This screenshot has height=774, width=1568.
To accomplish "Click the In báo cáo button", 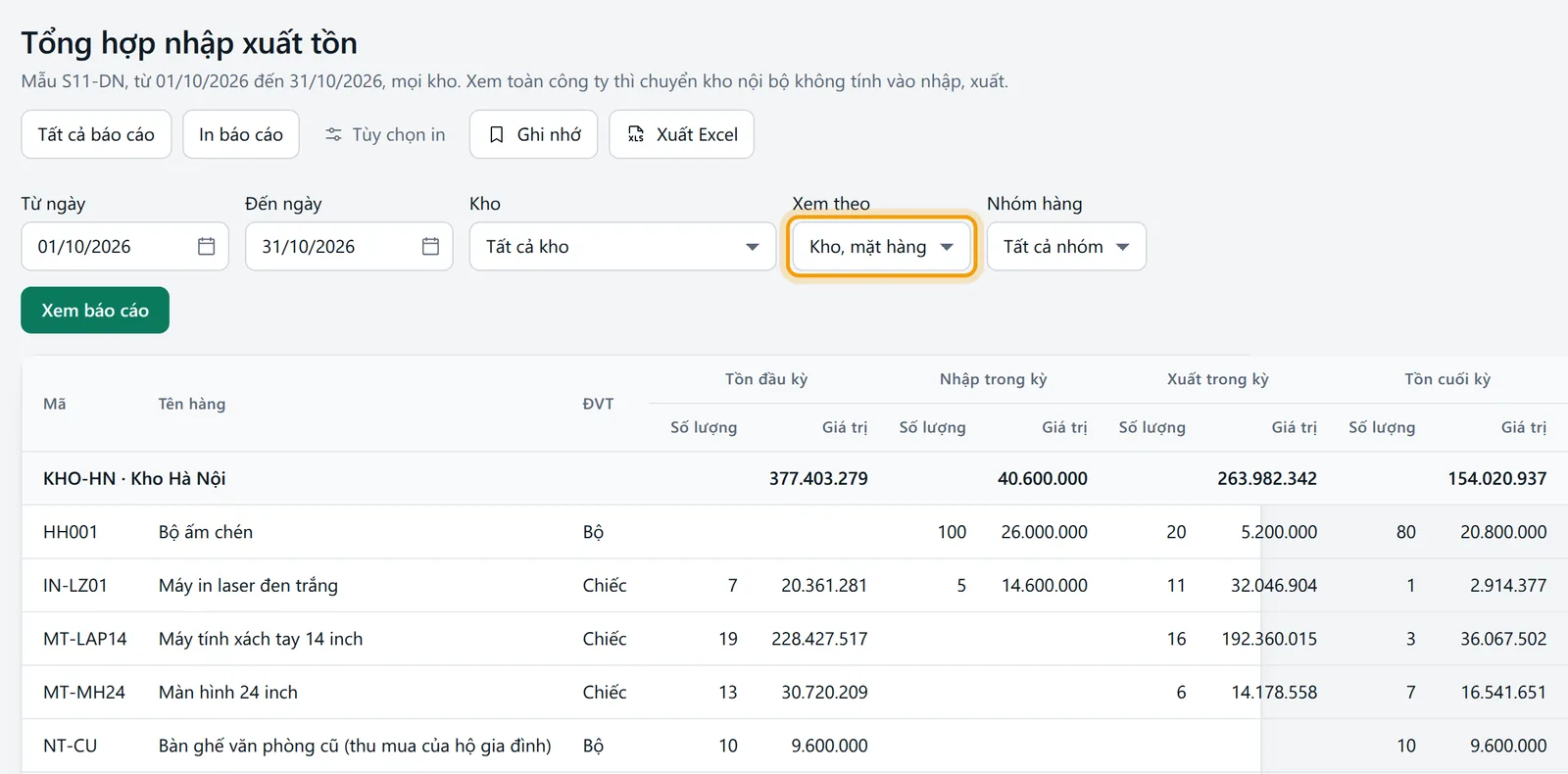I will point(241,134).
